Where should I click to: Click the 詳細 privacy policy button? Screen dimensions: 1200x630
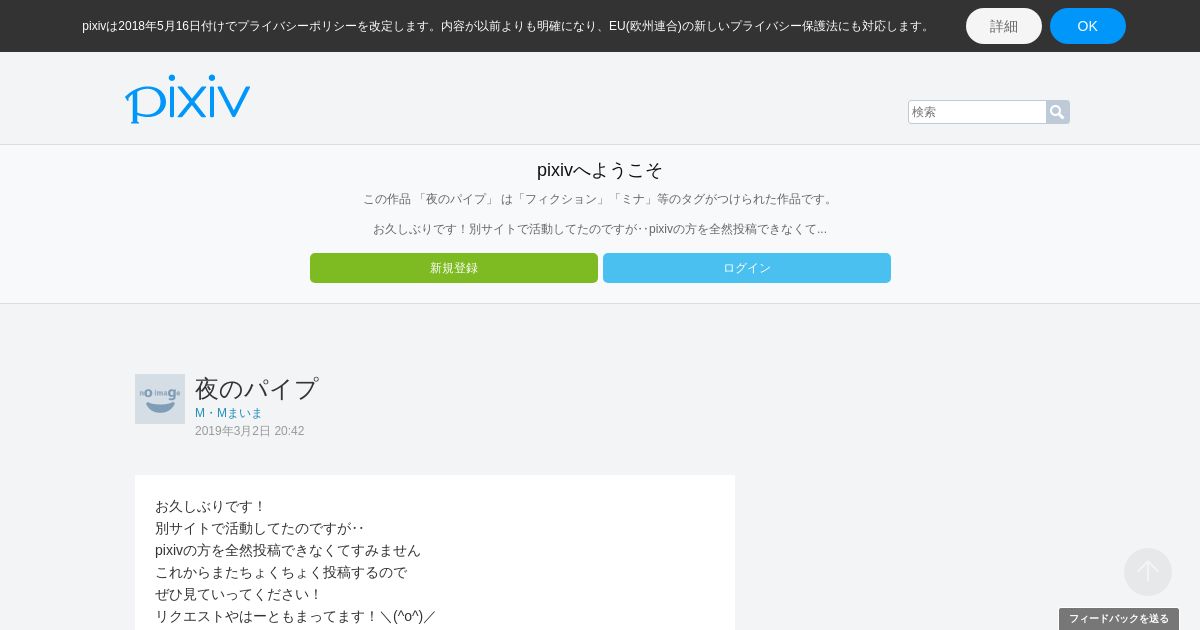1004,26
